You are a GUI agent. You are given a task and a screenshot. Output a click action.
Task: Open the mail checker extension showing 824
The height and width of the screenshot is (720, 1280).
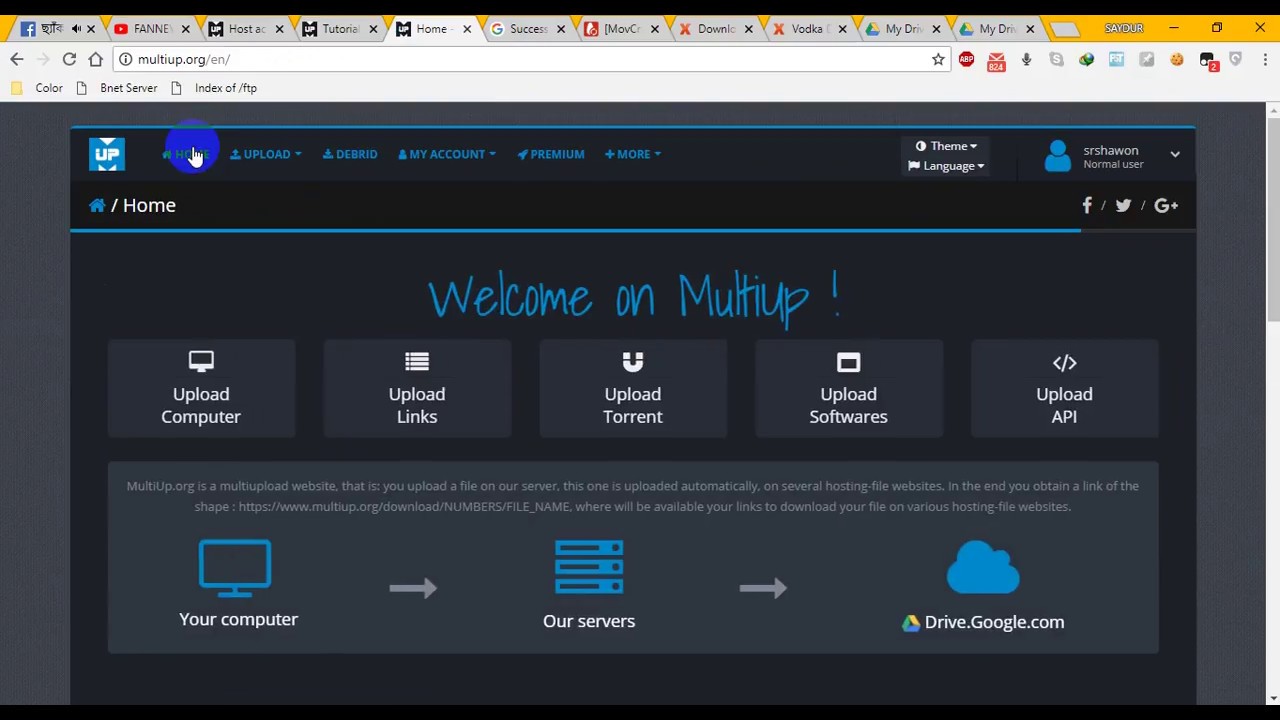tap(996, 62)
